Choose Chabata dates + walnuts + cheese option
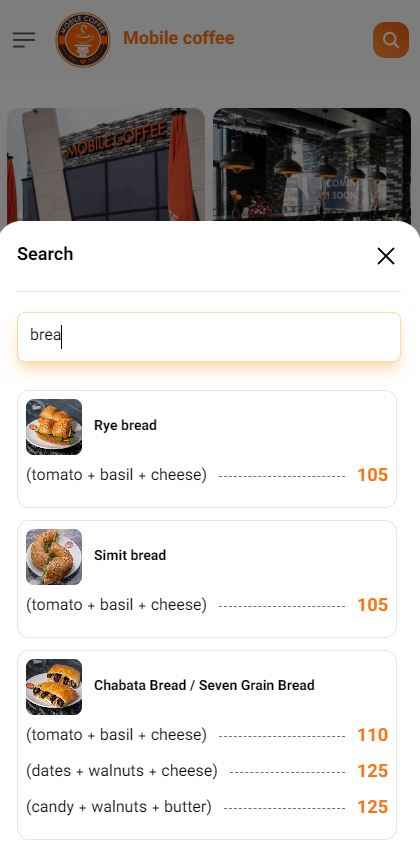Image resolution: width=420 pixels, height=861 pixels. pyautogui.click(x=207, y=771)
